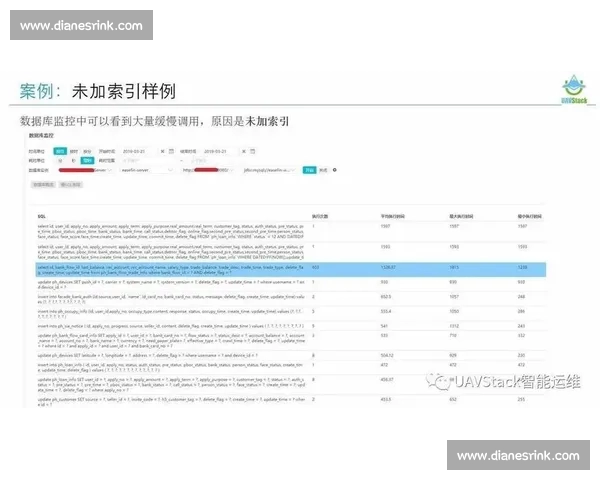Sort by the SQL column header
Image resolution: width=600 pixels, height=480 pixels.
(42, 217)
